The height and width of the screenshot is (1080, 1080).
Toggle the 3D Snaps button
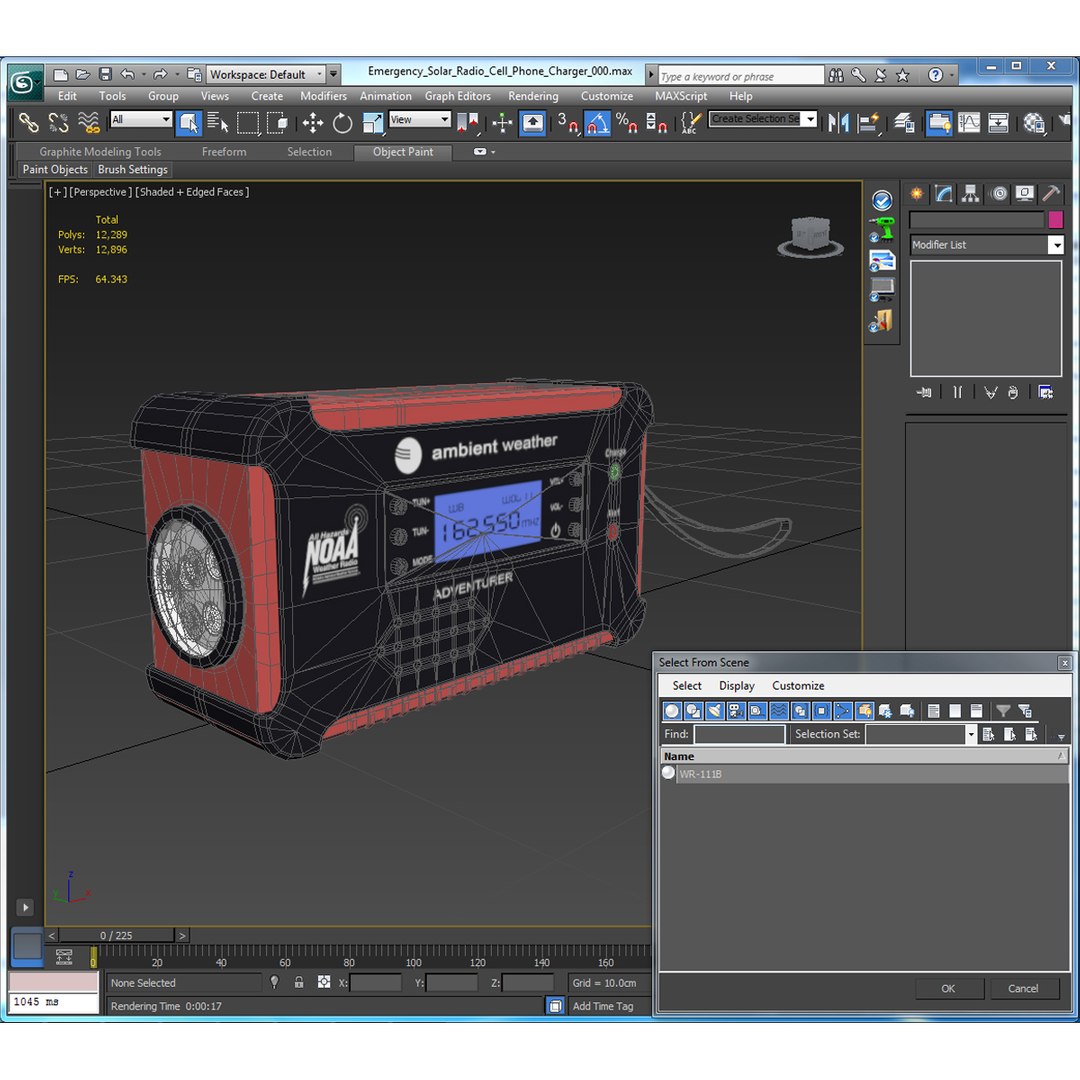tap(568, 123)
